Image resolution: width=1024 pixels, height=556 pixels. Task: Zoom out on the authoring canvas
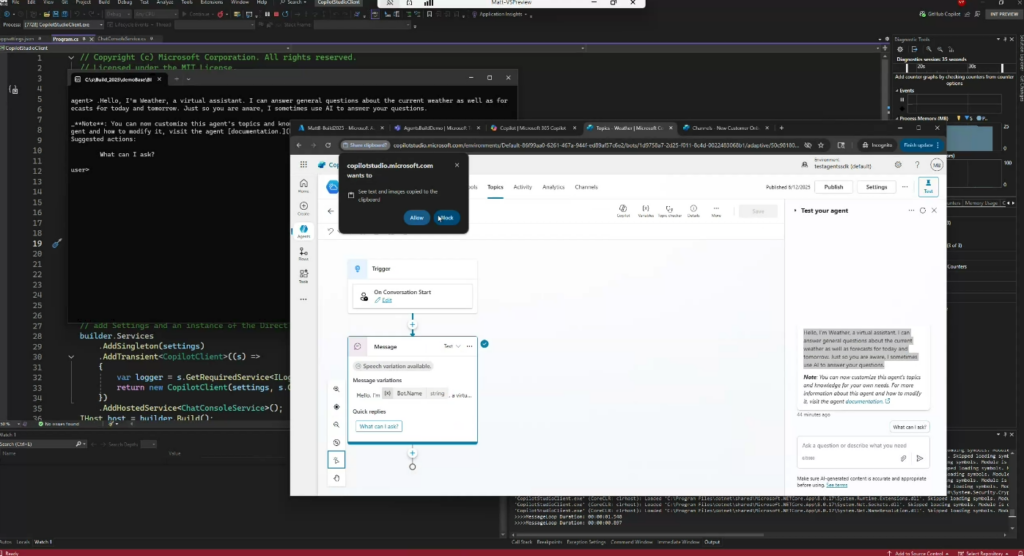[336, 425]
